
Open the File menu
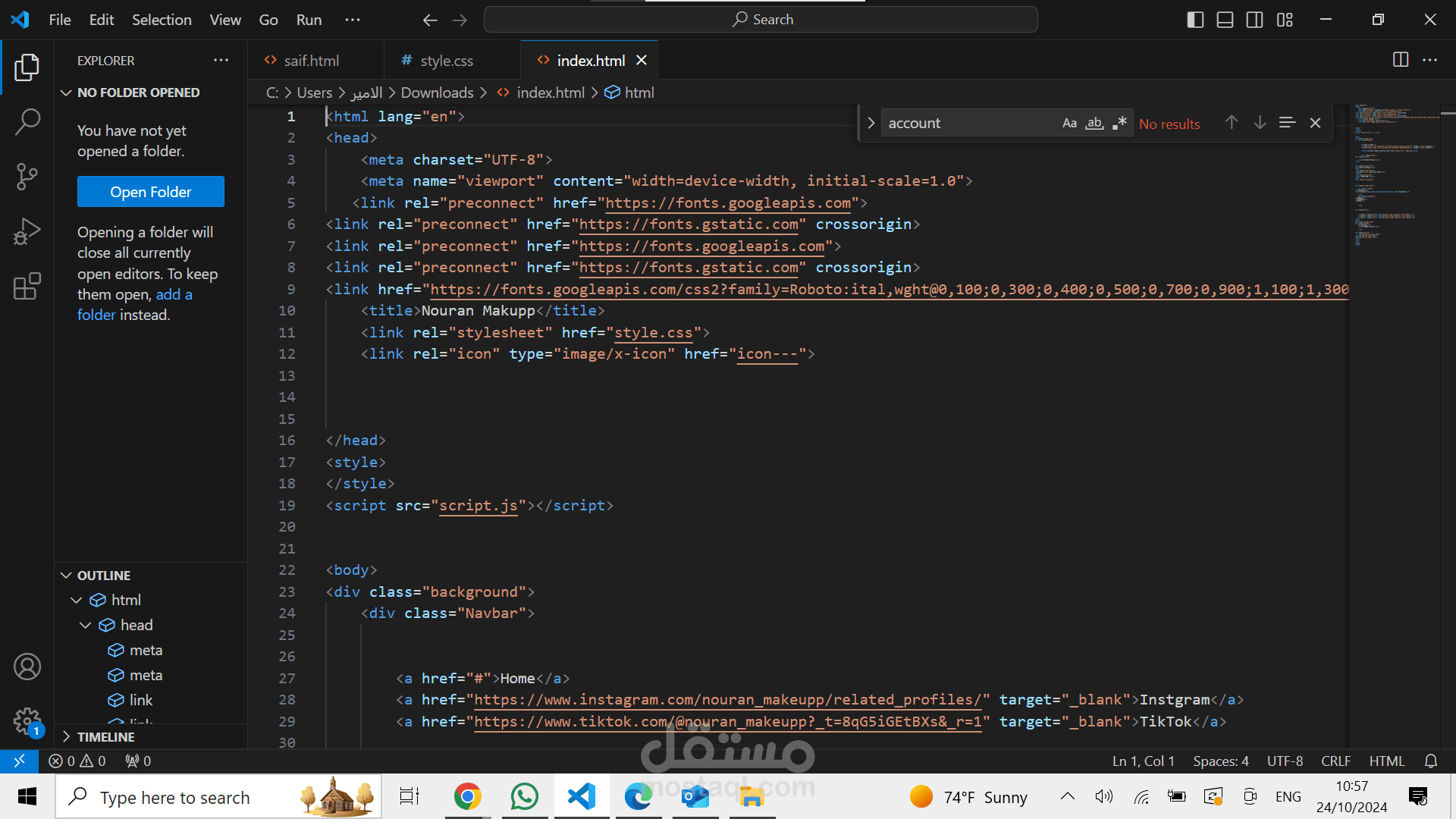point(60,20)
